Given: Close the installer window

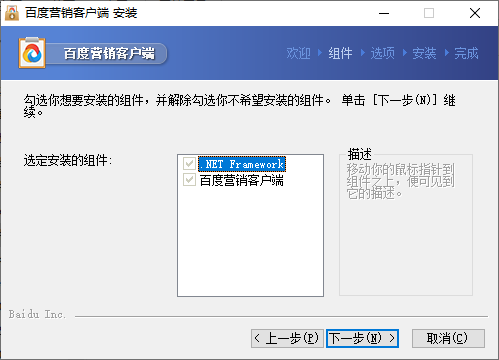Looking at the screenshot, I should pos(475,13).
